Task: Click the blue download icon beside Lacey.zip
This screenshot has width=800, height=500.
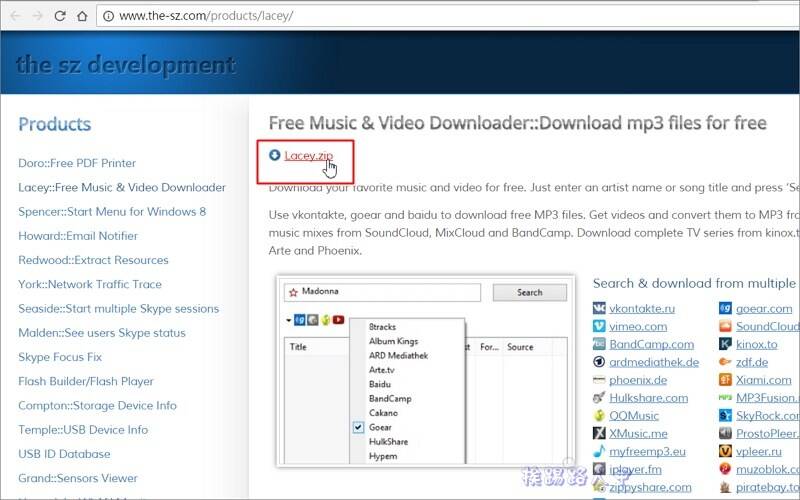Action: 274,155
